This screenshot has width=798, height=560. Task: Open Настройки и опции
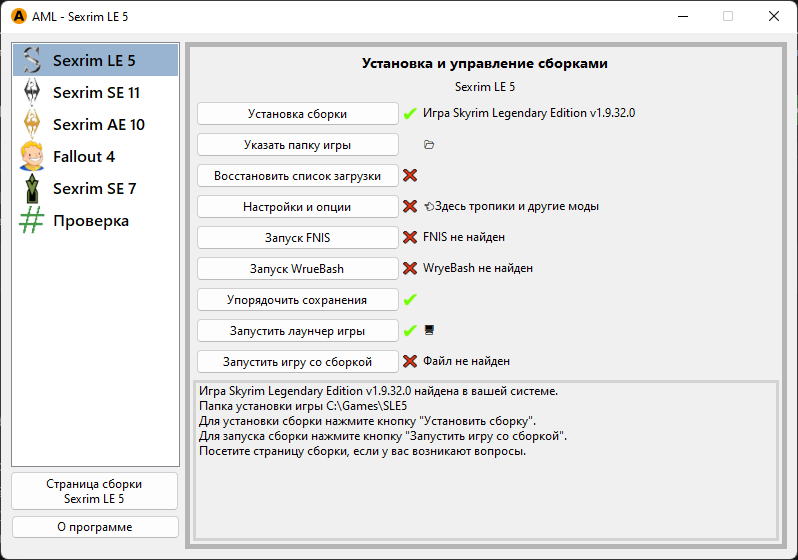click(297, 207)
